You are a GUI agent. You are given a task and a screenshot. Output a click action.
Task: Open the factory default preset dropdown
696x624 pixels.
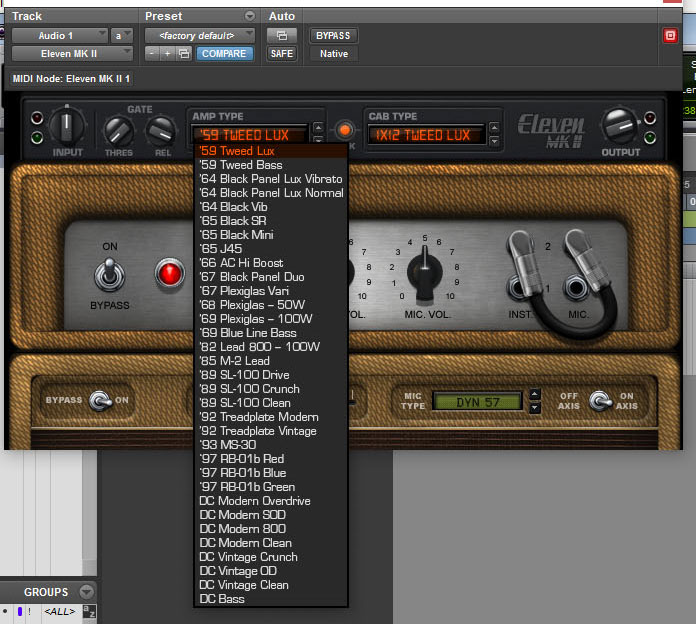[200, 36]
